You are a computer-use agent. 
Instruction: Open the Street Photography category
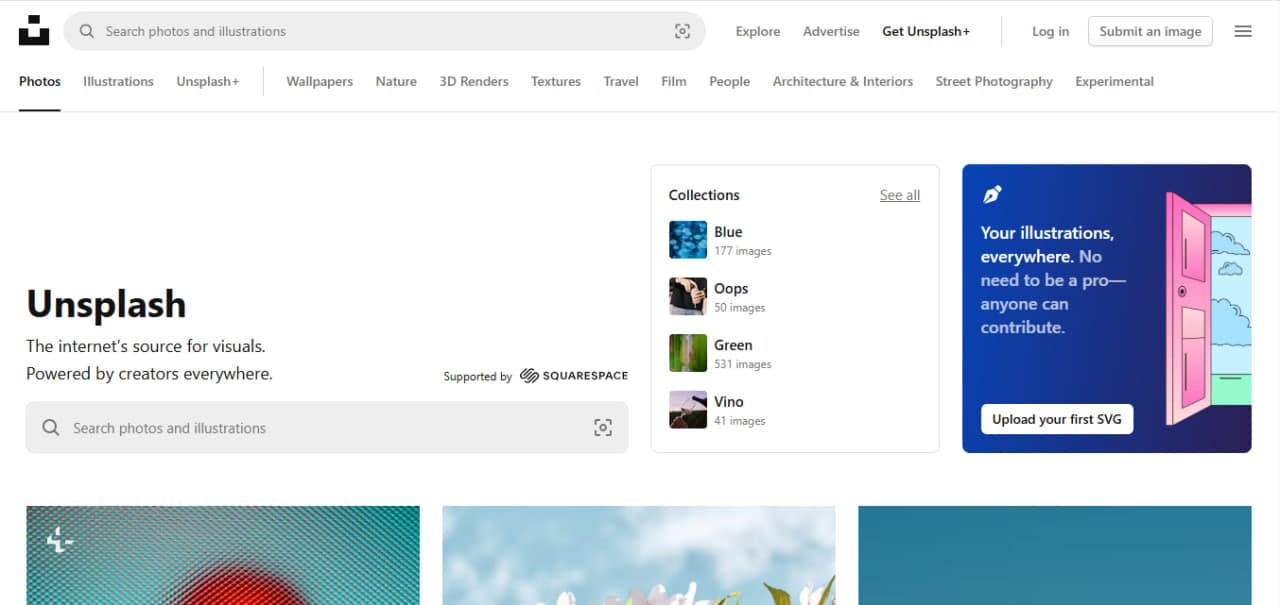994,81
